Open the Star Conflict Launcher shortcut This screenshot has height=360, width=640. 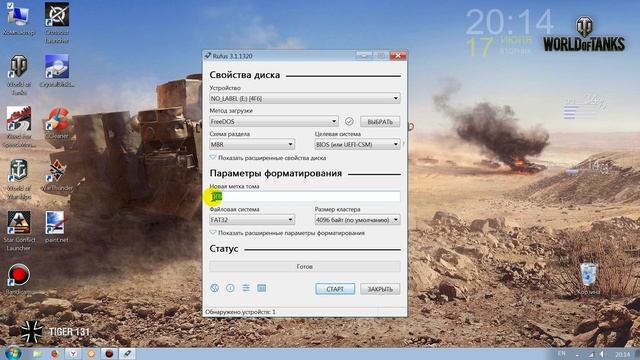click(18, 231)
